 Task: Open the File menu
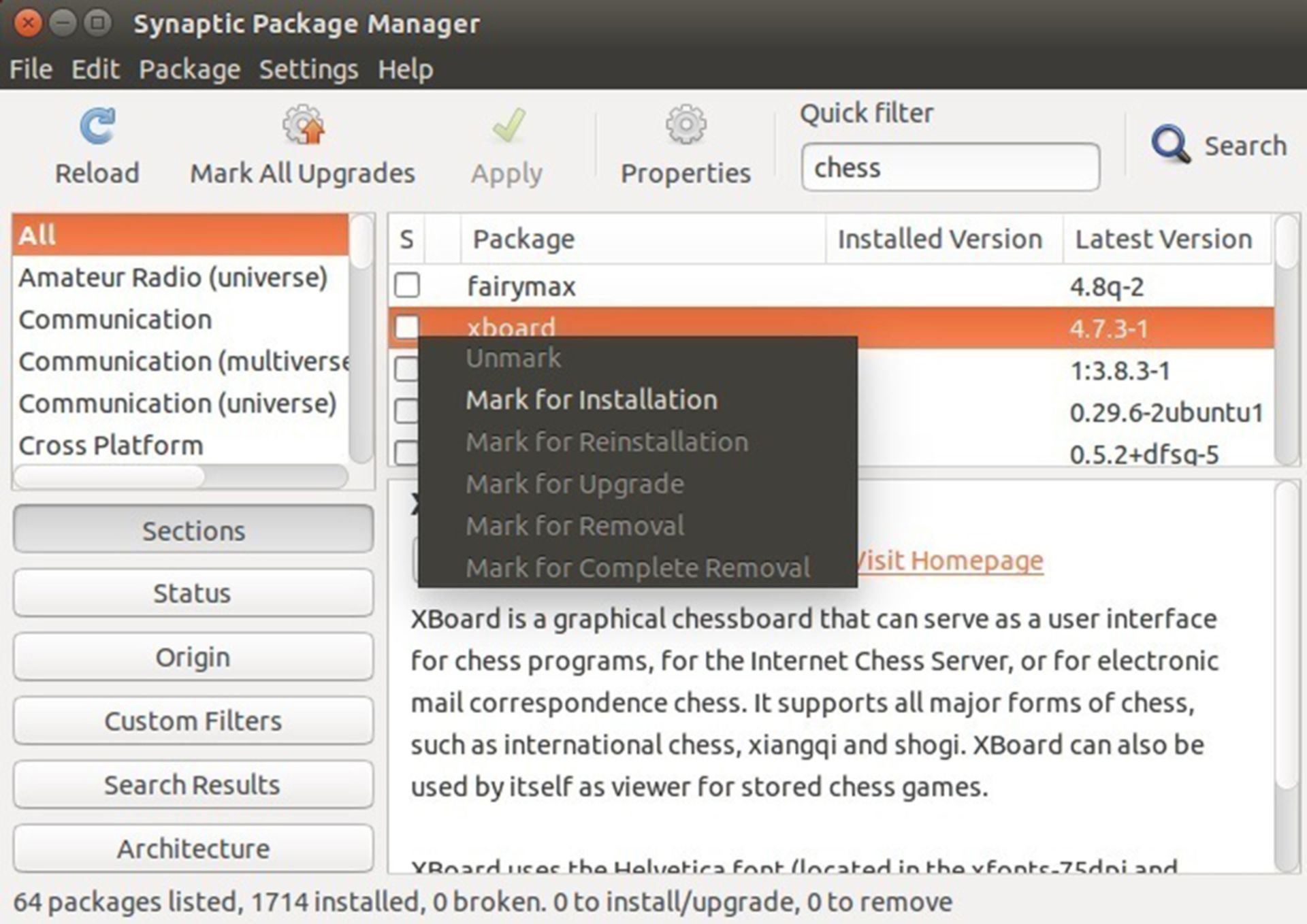(x=31, y=69)
